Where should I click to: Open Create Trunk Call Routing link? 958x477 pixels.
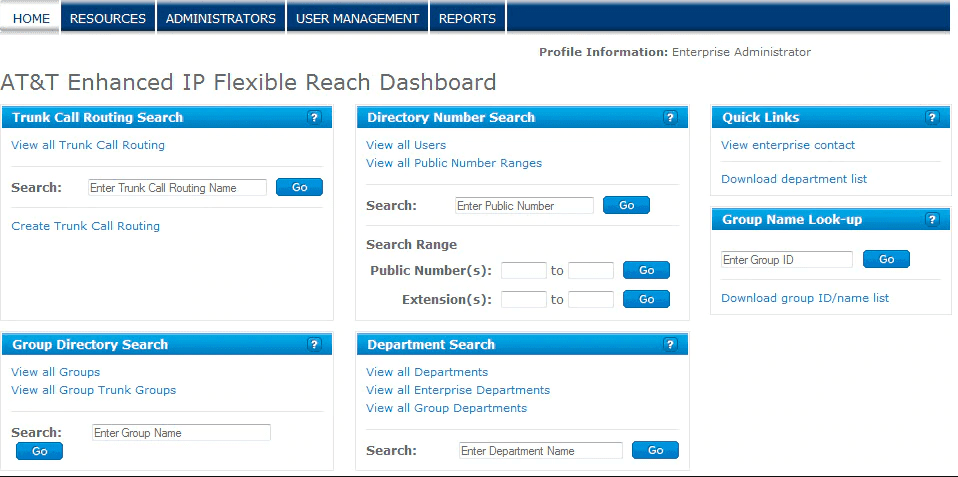(86, 226)
